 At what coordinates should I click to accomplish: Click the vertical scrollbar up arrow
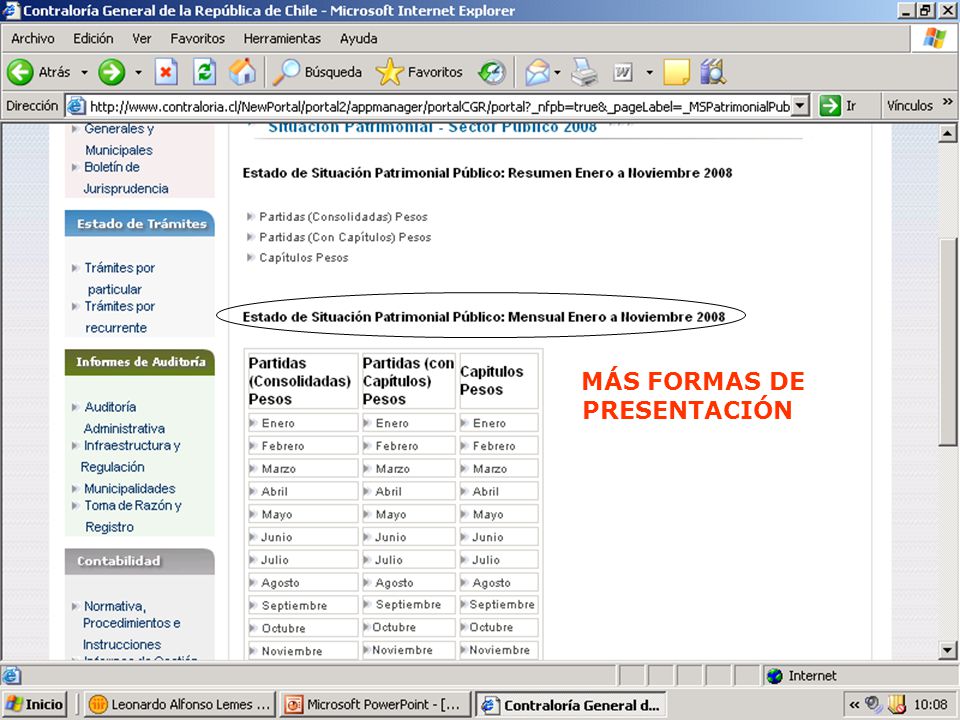(947, 133)
